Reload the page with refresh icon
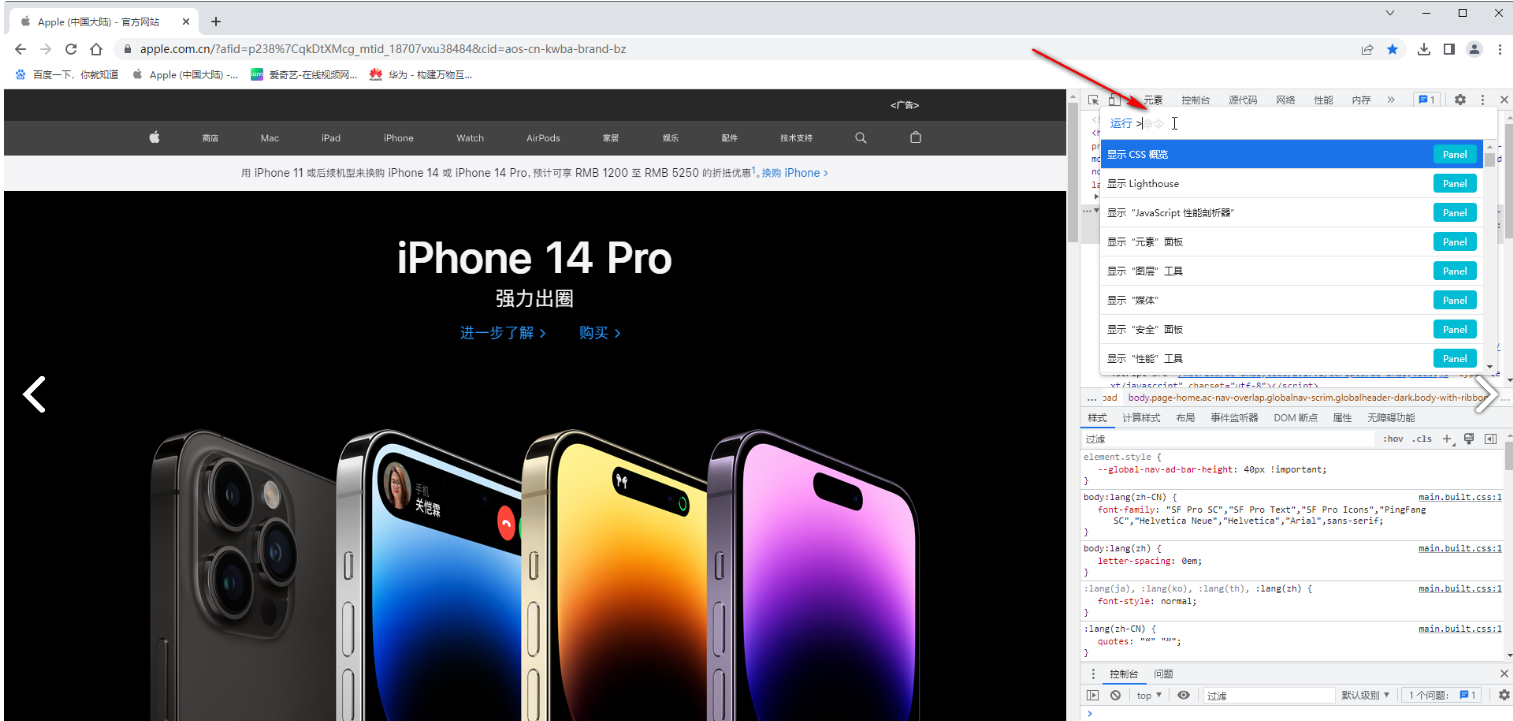 tap(71, 49)
